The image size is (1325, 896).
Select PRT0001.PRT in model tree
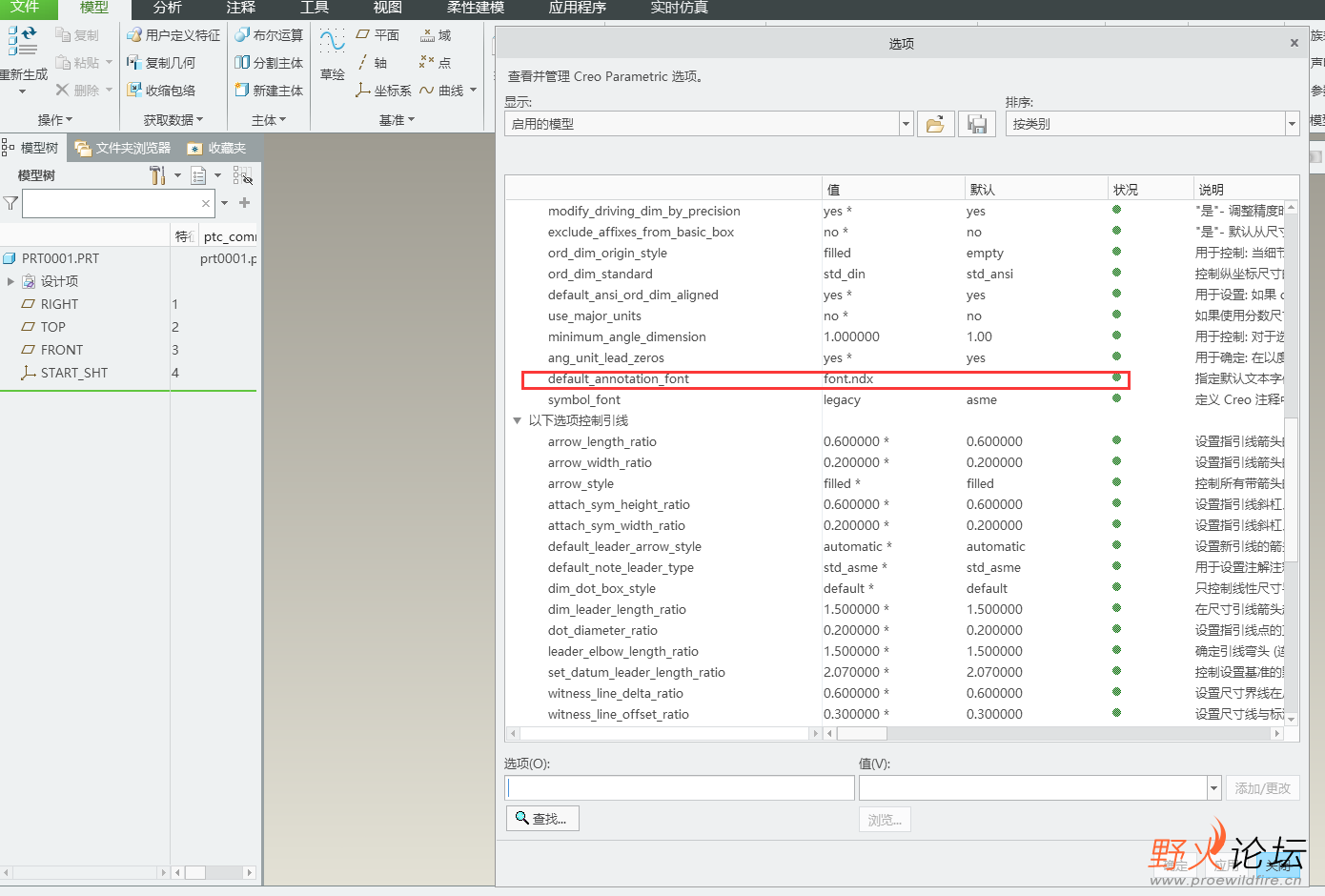(61, 258)
